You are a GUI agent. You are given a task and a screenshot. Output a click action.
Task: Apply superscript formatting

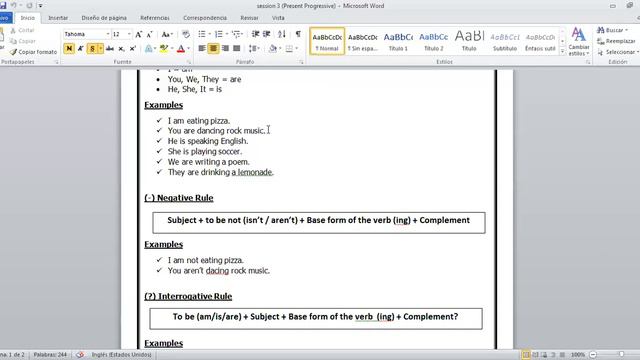tap(133, 49)
